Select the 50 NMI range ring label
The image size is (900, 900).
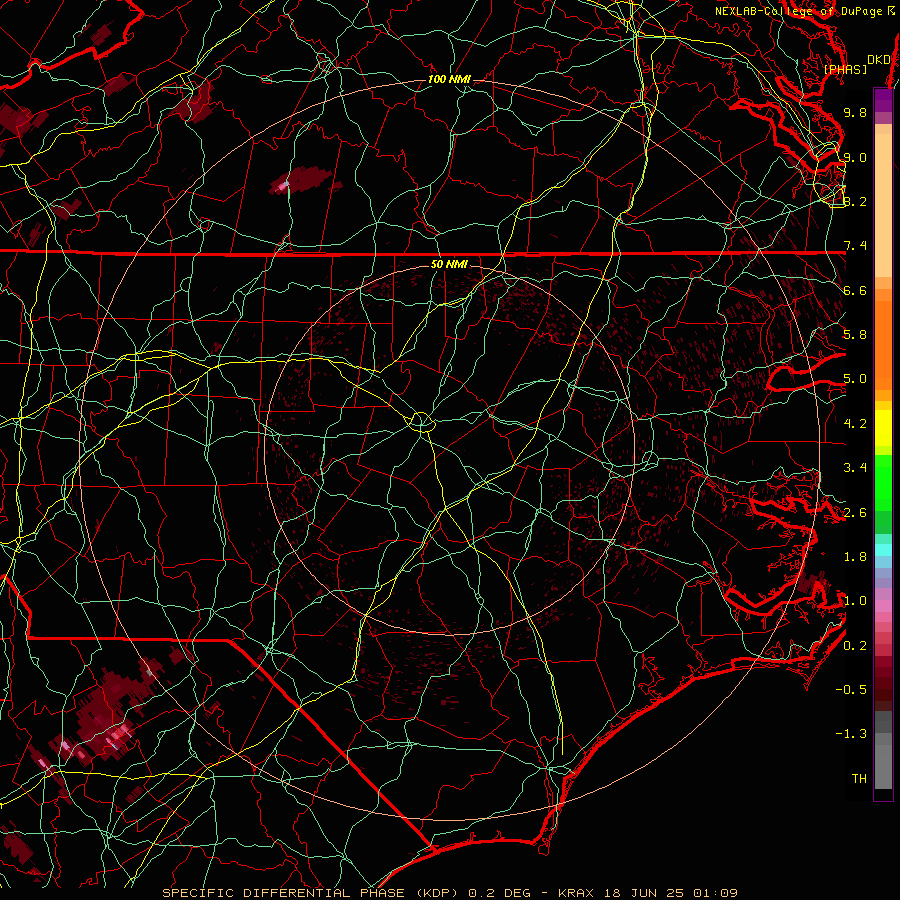[x=449, y=264]
